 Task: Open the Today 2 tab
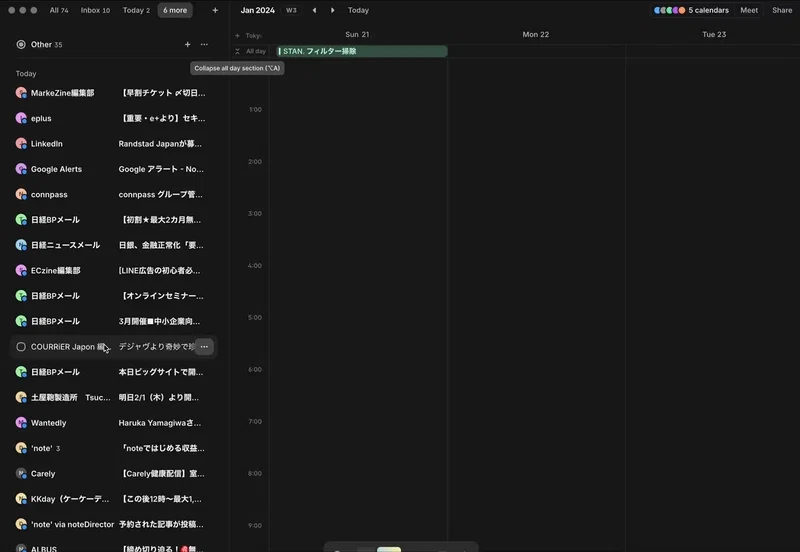(x=136, y=10)
